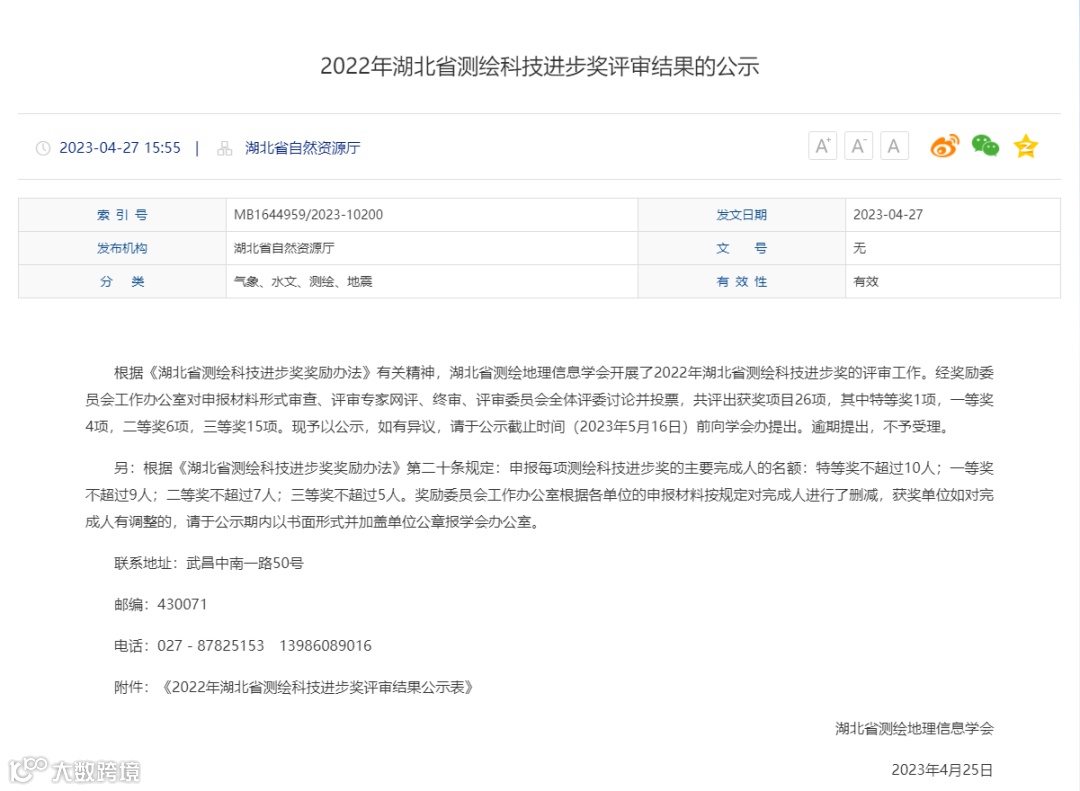Click the publish timestamp 2023-04-27 15:55
This screenshot has height=791, width=1080.
pos(120,148)
